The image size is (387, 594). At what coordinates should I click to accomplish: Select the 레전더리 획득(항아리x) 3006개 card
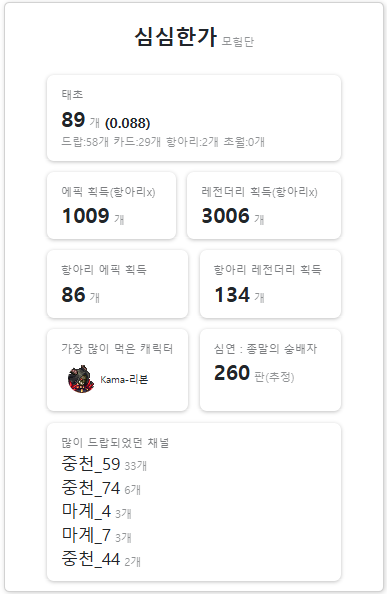point(264,205)
